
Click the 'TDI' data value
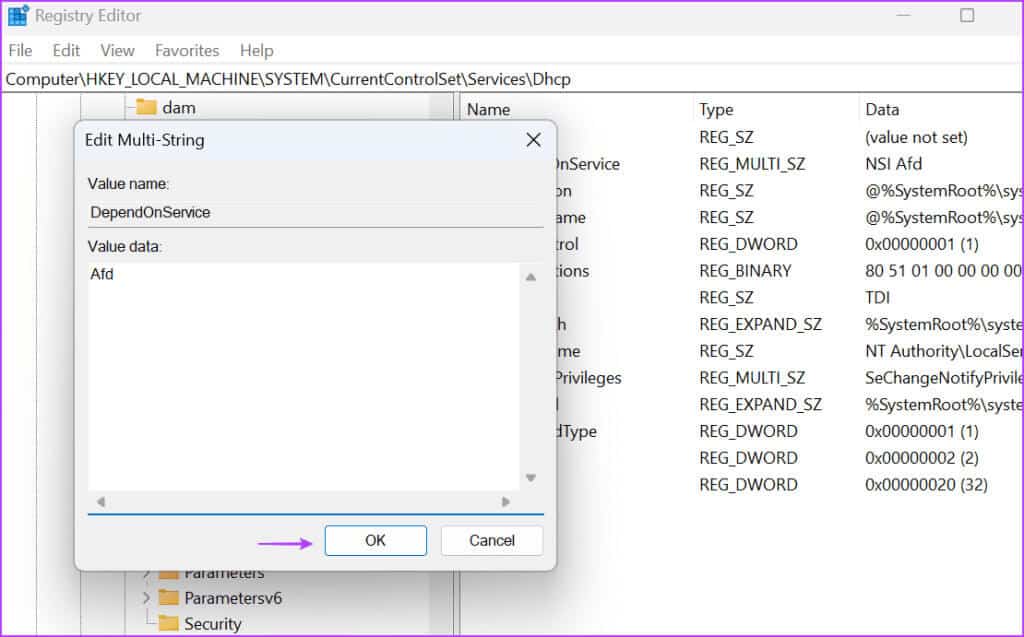878,298
